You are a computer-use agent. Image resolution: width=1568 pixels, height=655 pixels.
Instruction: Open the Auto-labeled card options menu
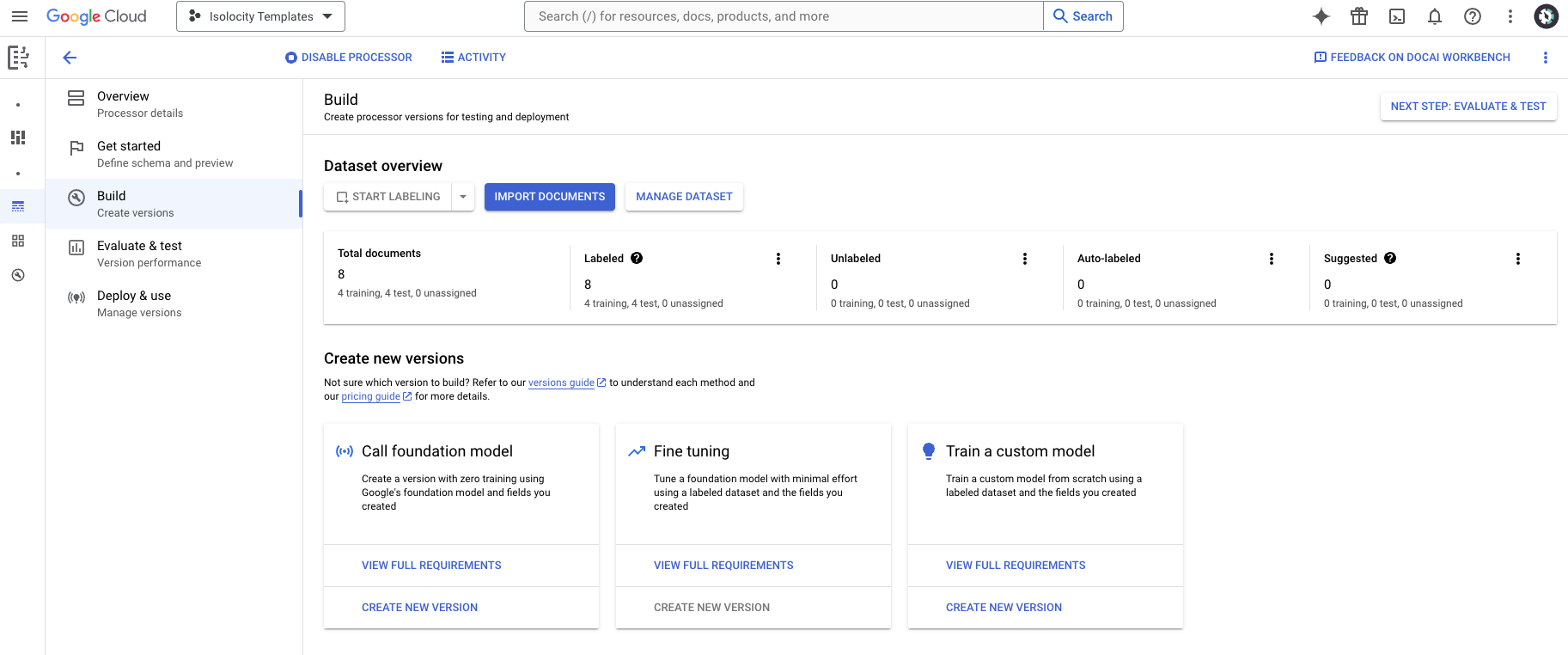click(1272, 259)
